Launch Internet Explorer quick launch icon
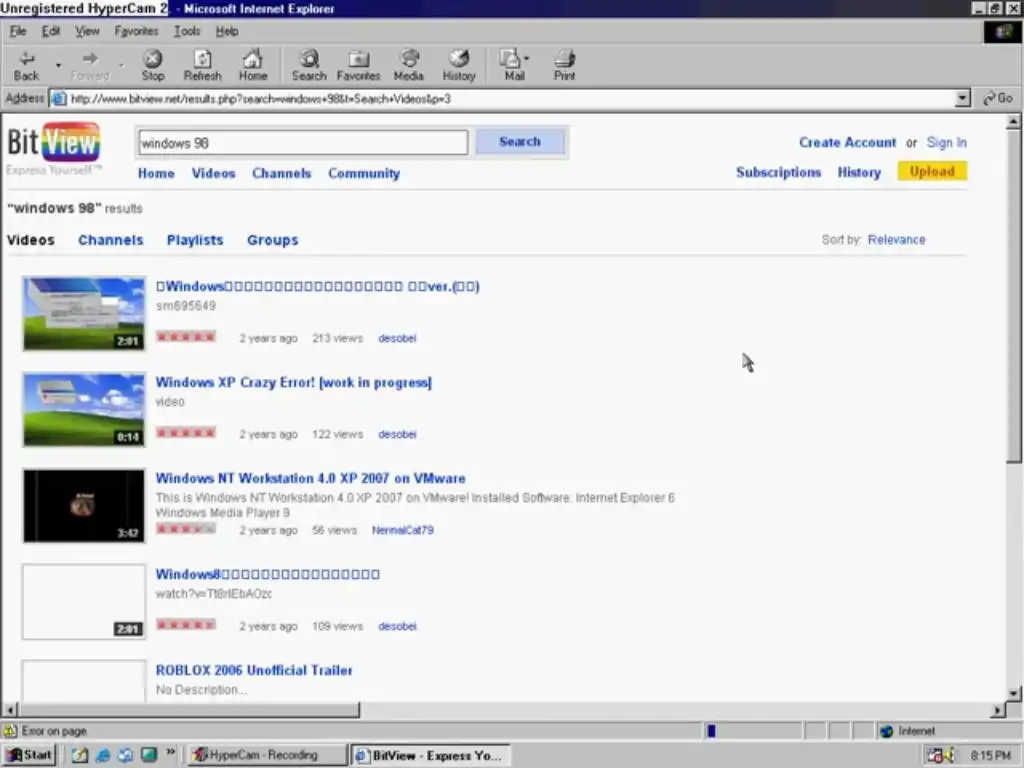The height and width of the screenshot is (768, 1024). click(x=103, y=755)
